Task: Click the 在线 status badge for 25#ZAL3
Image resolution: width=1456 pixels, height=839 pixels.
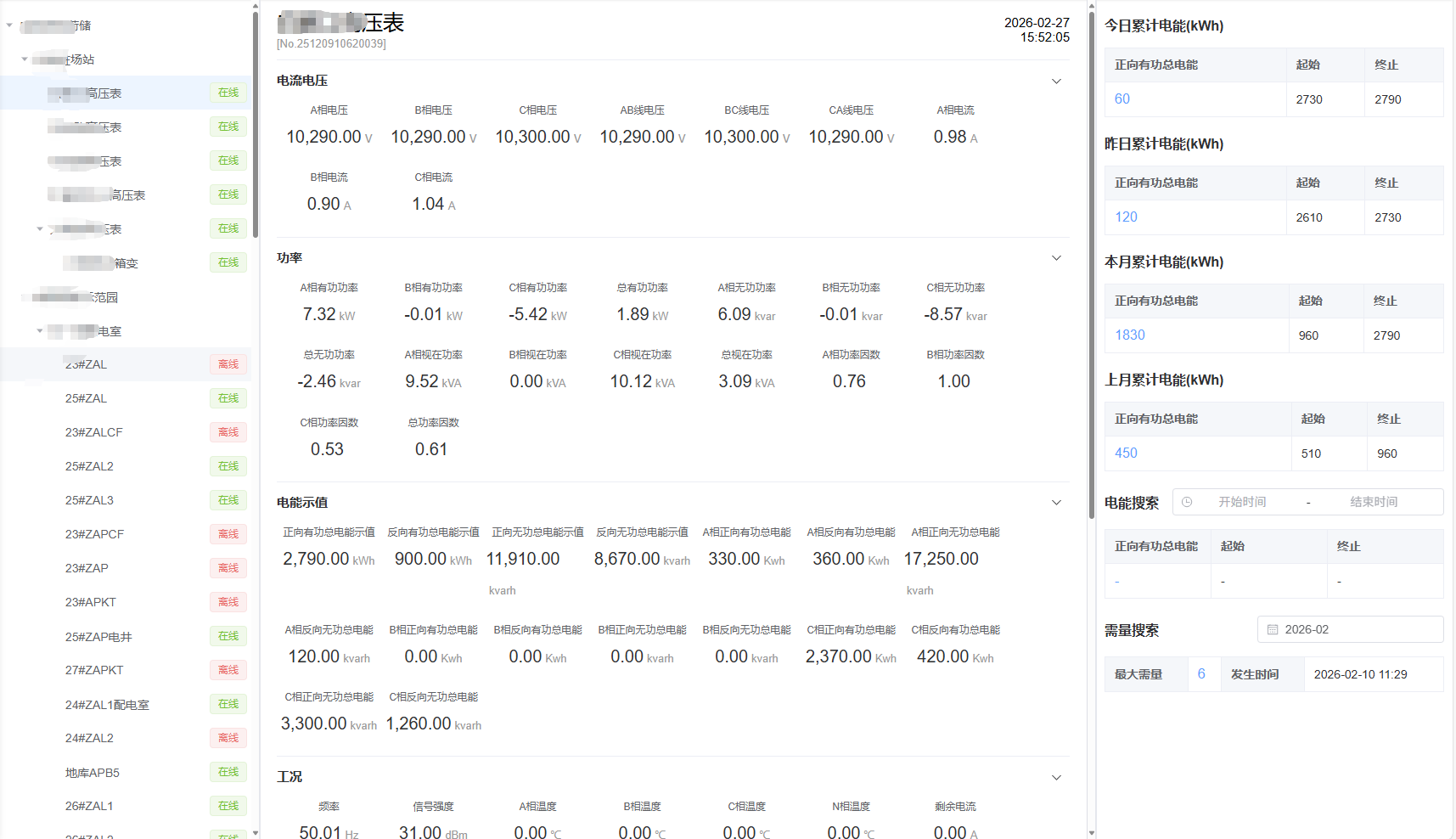Action: click(228, 500)
